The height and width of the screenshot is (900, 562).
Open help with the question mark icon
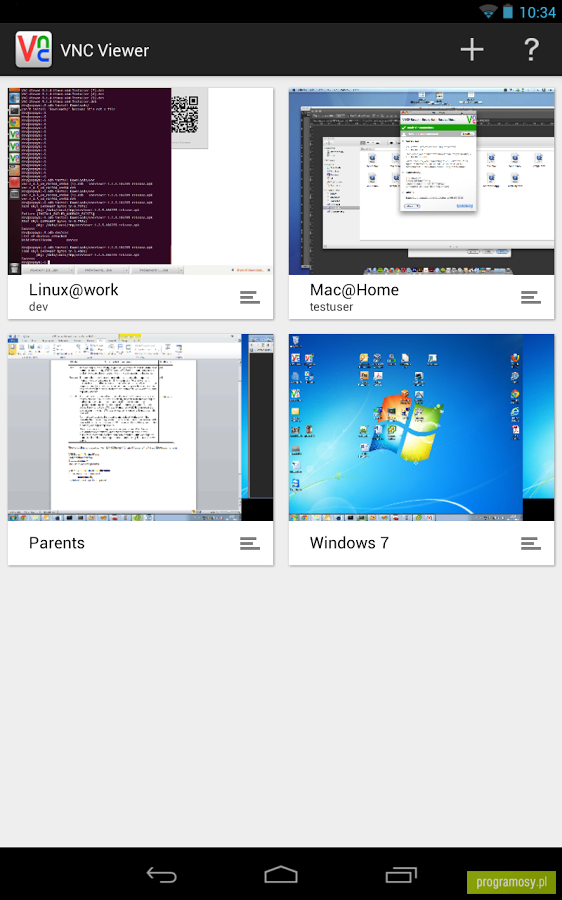click(531, 50)
